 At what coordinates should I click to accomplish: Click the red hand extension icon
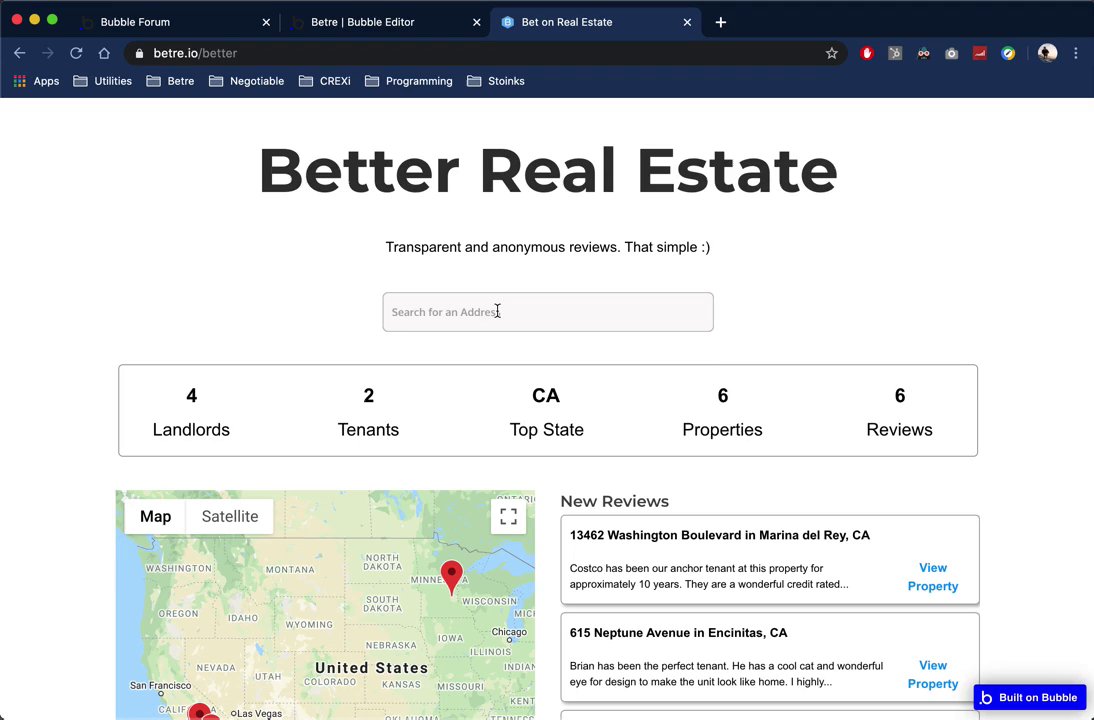(x=867, y=53)
